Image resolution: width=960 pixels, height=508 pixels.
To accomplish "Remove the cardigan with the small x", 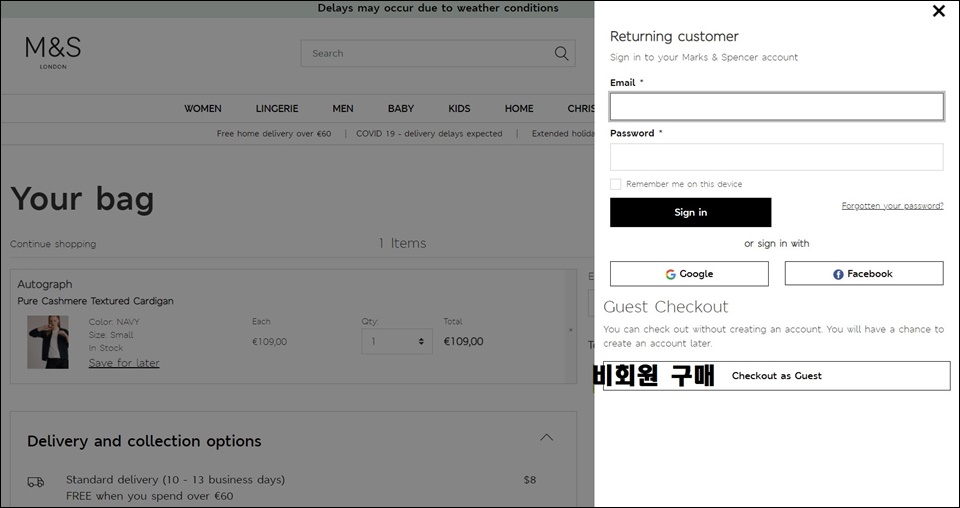I will pos(571,330).
